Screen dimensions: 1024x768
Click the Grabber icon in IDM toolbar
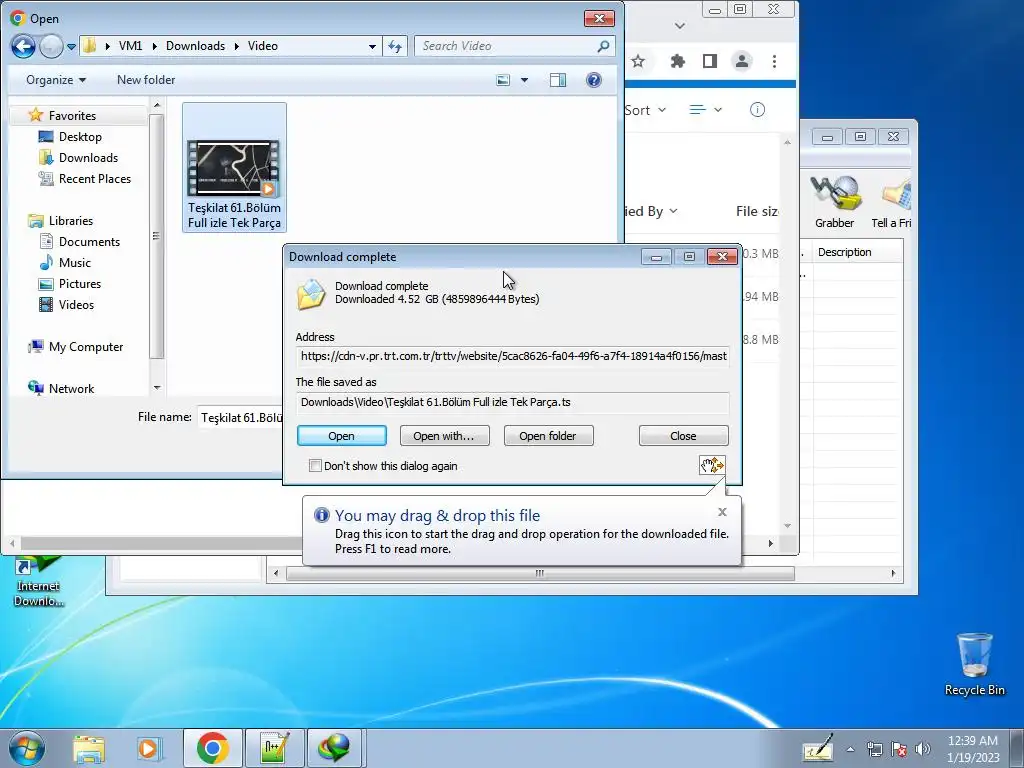point(835,202)
